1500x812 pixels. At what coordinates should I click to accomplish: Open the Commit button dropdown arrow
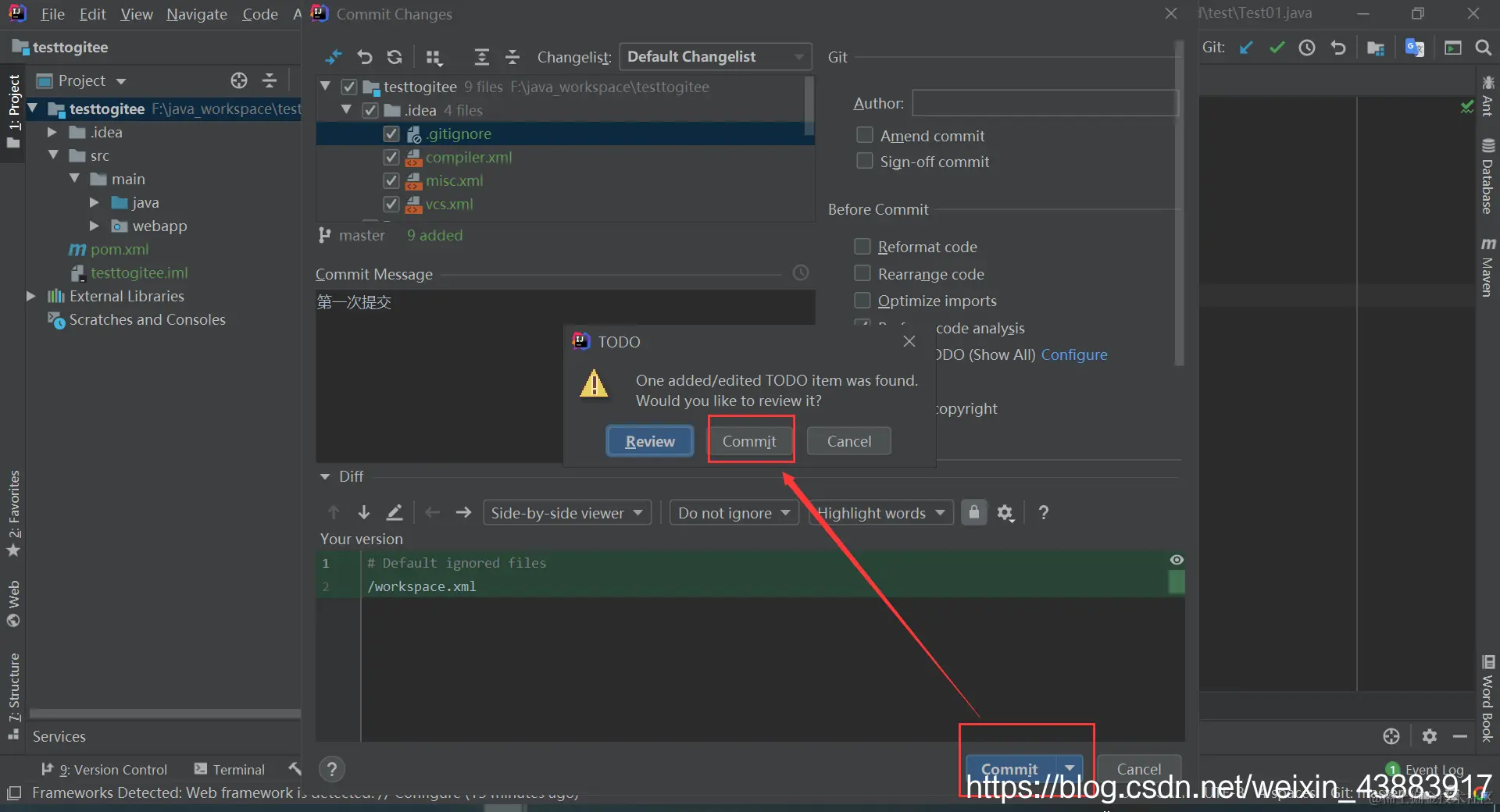coord(1070,768)
